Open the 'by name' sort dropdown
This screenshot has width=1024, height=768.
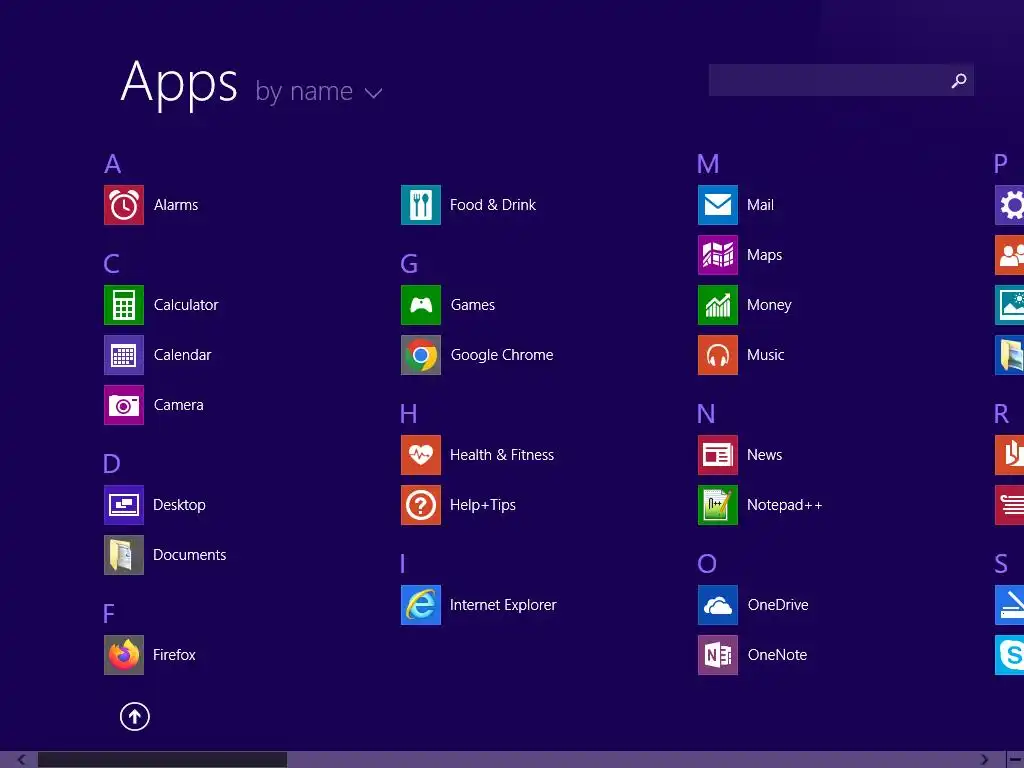click(318, 91)
